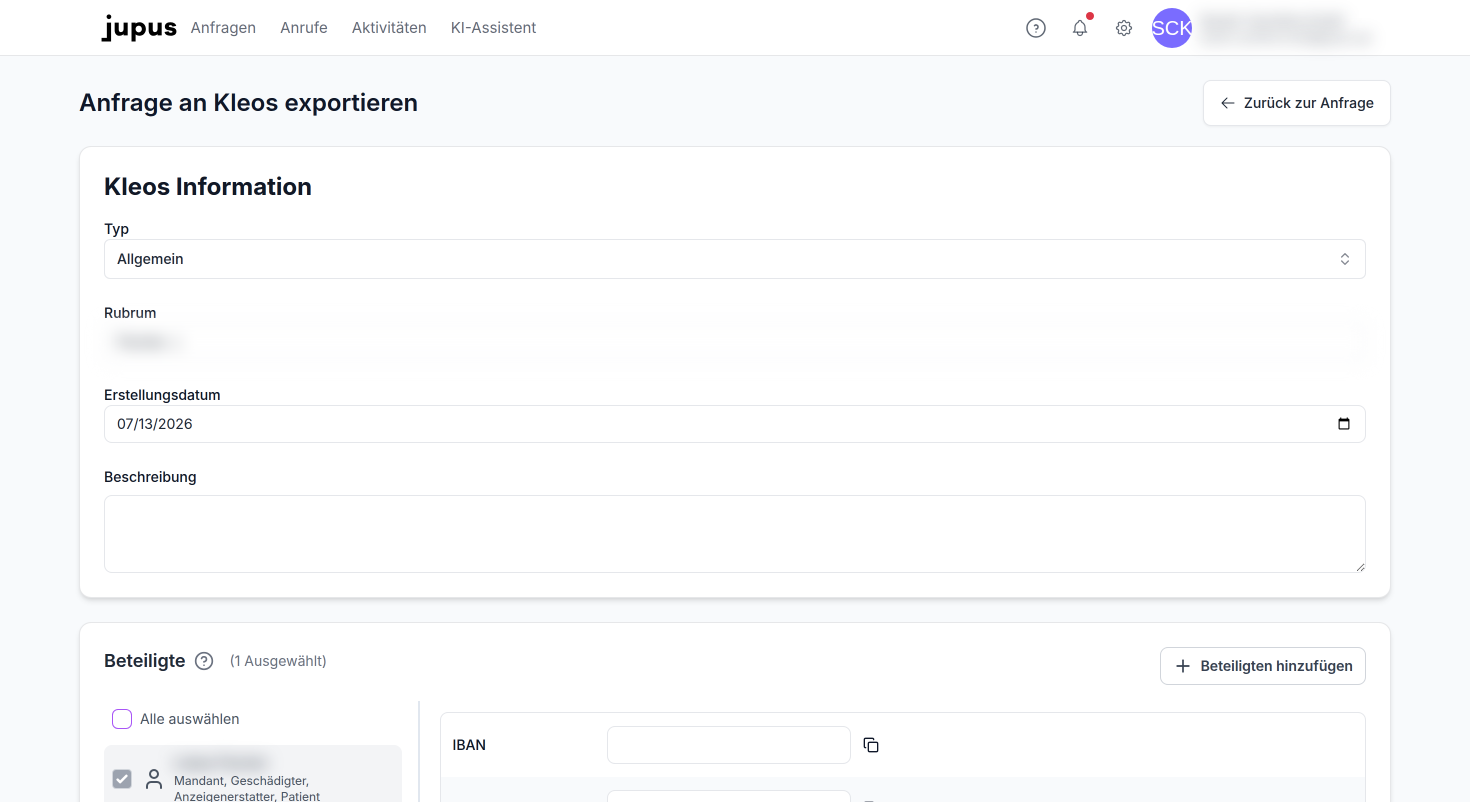Click the Kleos Information heading
The image size is (1470, 802).
click(x=208, y=187)
